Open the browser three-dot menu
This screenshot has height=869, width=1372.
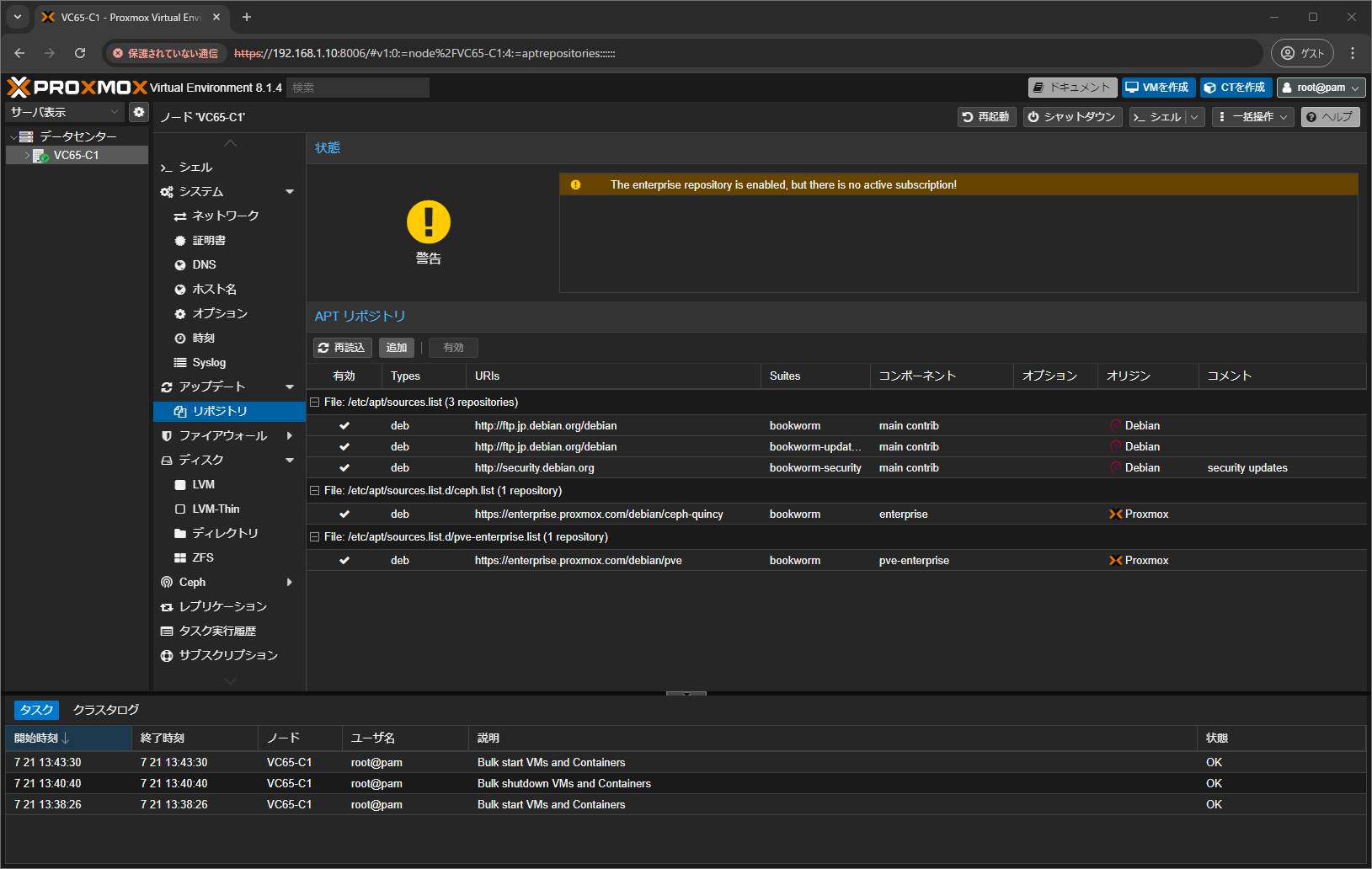tap(1353, 53)
